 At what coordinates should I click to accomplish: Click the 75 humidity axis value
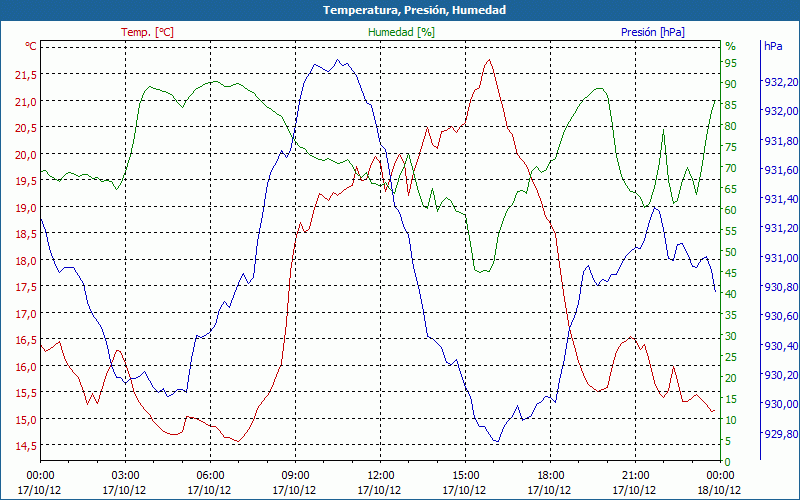[731, 147]
